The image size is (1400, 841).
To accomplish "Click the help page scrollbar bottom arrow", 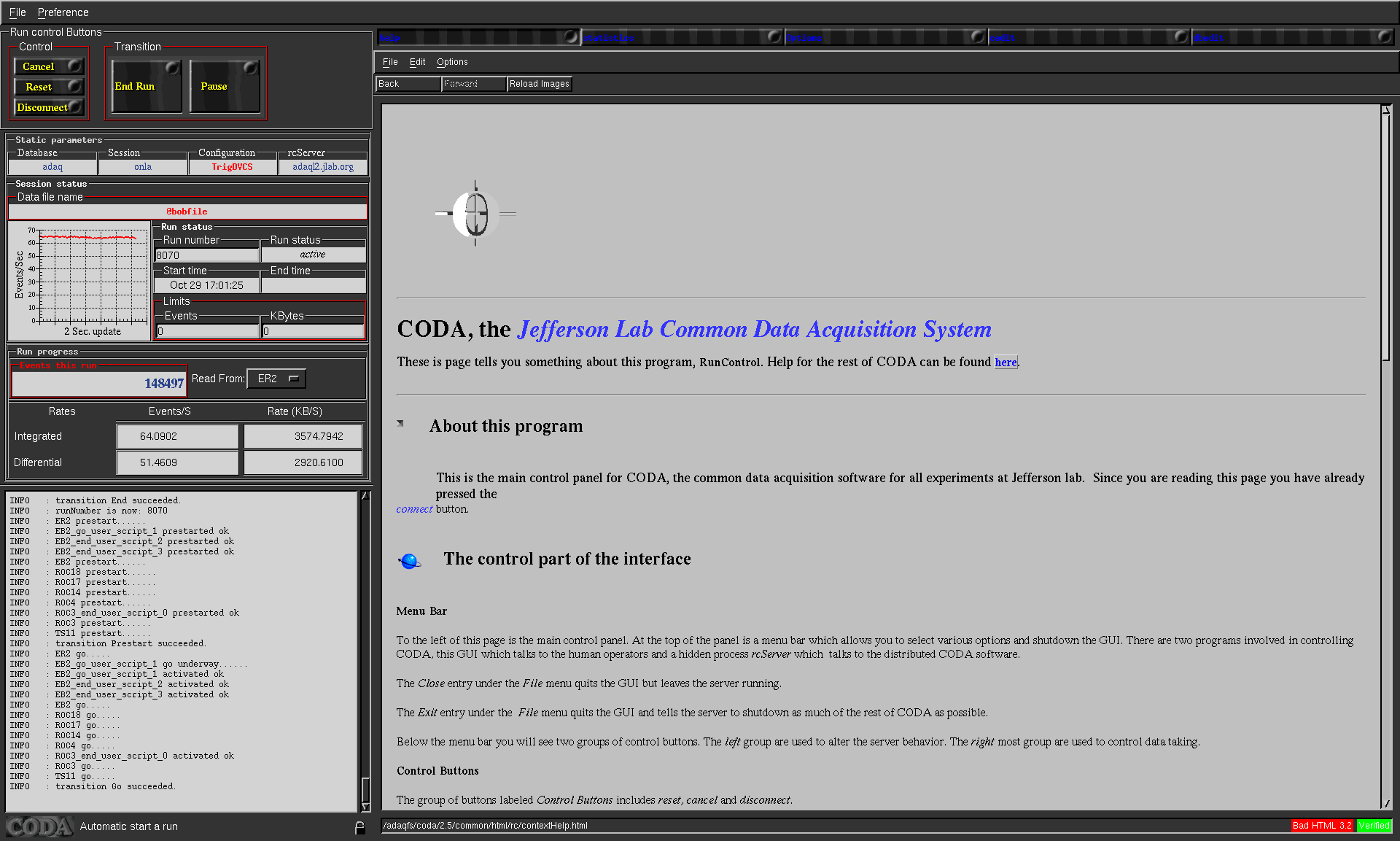I will 1386,803.
